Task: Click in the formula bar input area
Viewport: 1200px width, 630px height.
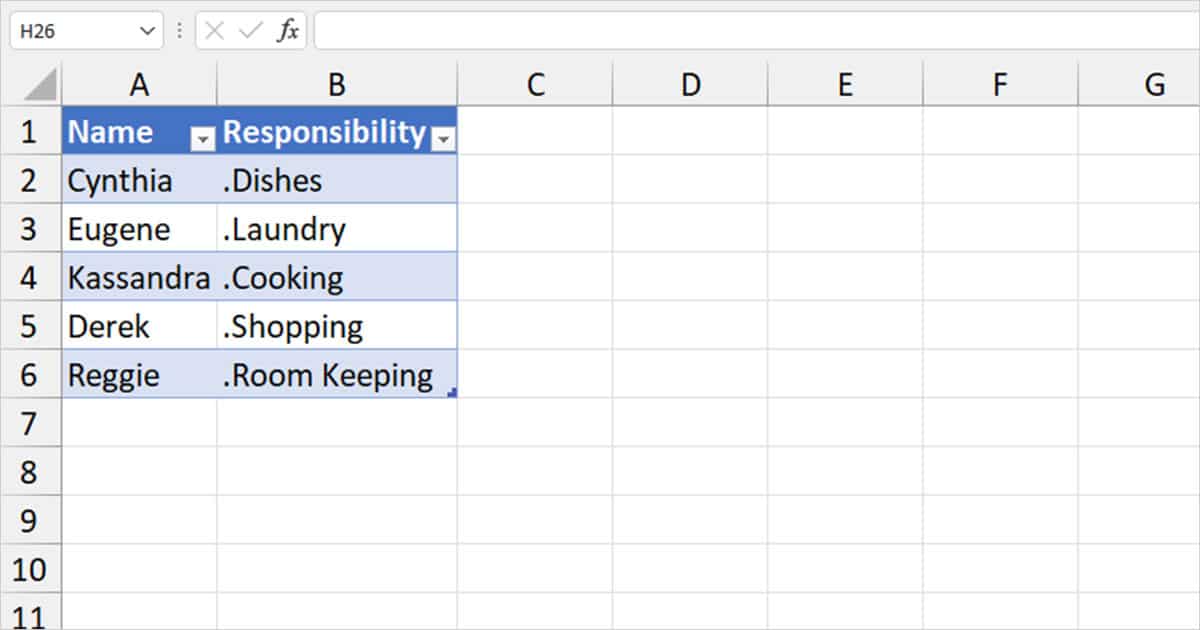Action: (750, 31)
